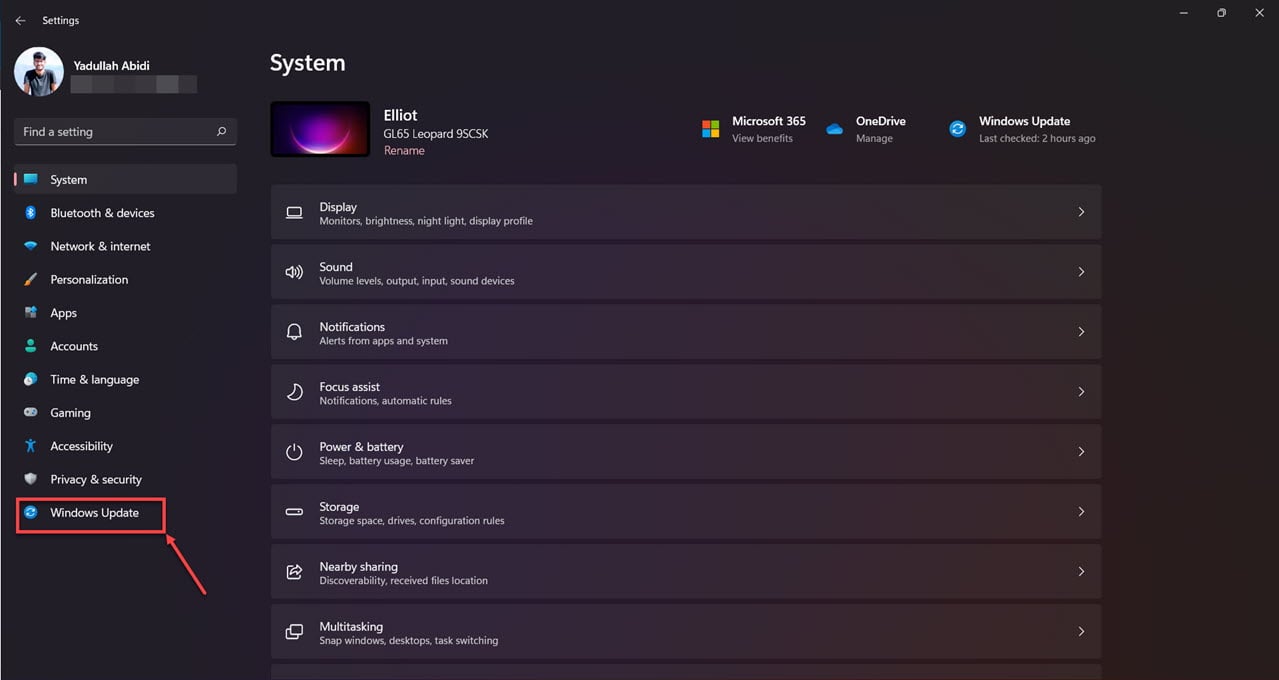Open Power & battery row arrow
Image resolution: width=1279 pixels, height=680 pixels.
click(x=1081, y=452)
